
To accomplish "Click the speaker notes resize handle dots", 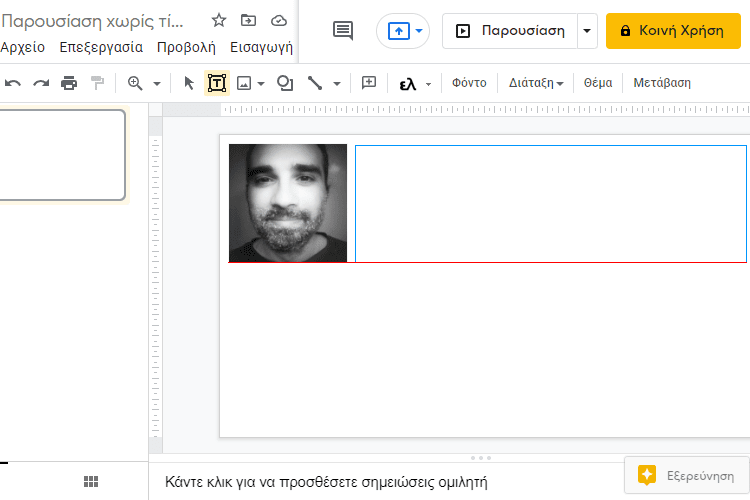I will [481, 458].
